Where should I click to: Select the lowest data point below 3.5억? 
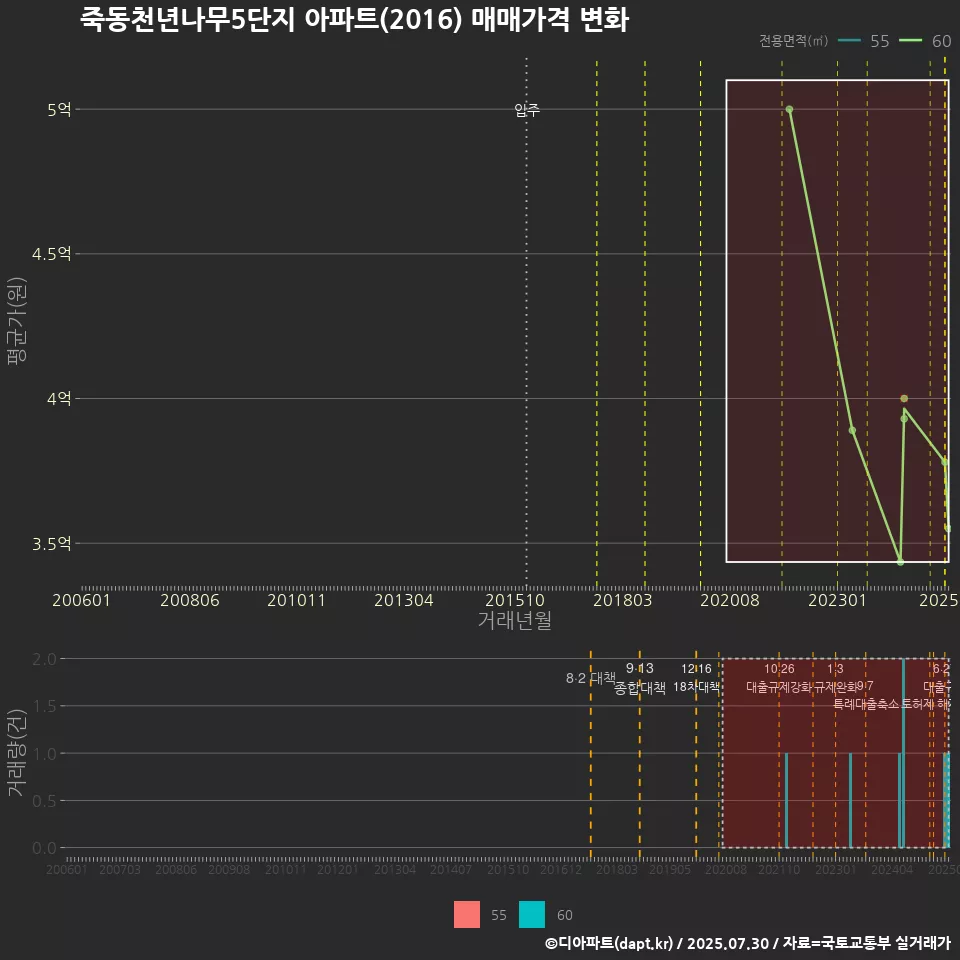click(x=900, y=561)
